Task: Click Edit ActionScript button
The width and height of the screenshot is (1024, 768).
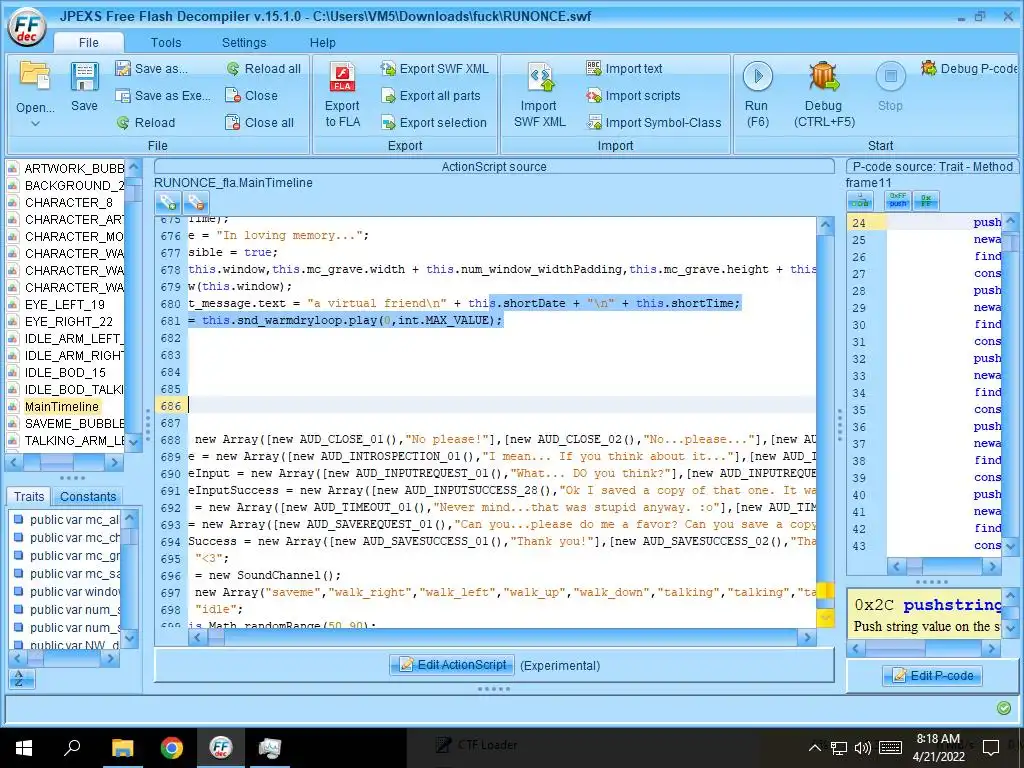Action: coord(452,665)
